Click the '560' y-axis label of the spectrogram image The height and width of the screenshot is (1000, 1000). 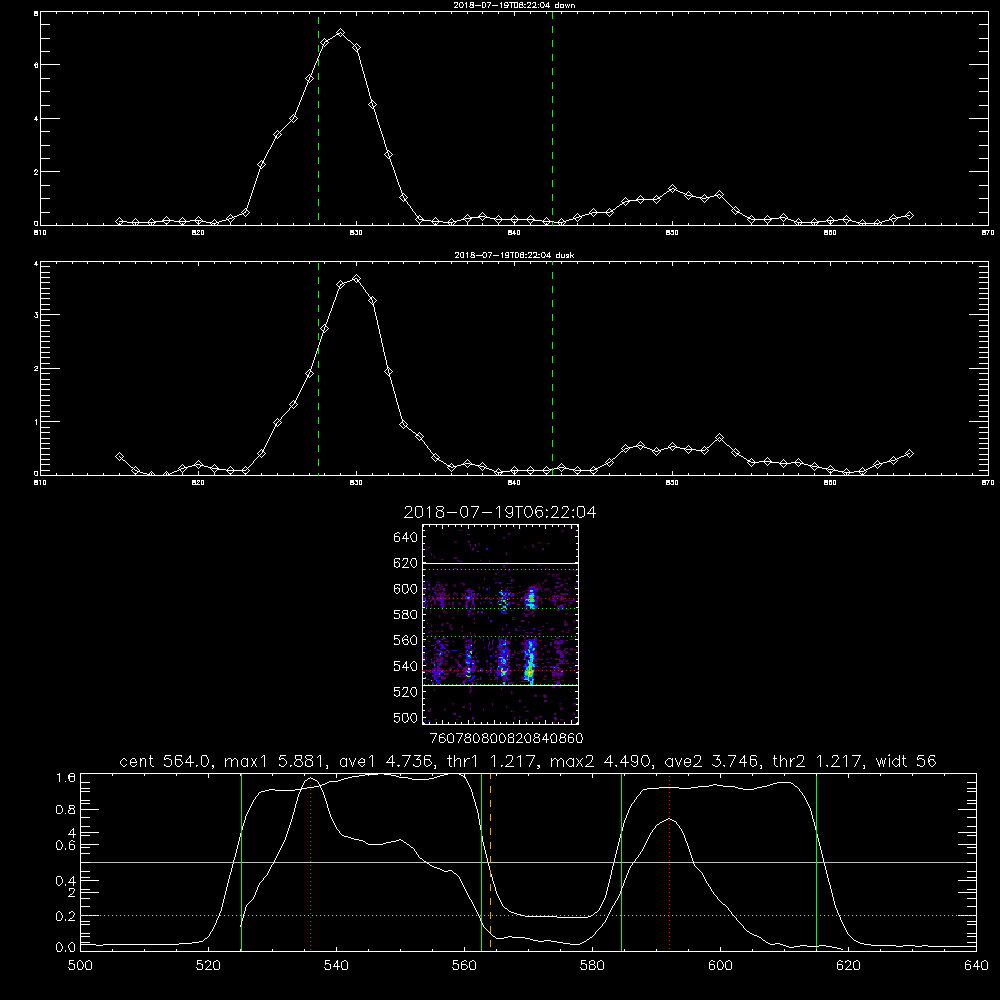point(406,640)
